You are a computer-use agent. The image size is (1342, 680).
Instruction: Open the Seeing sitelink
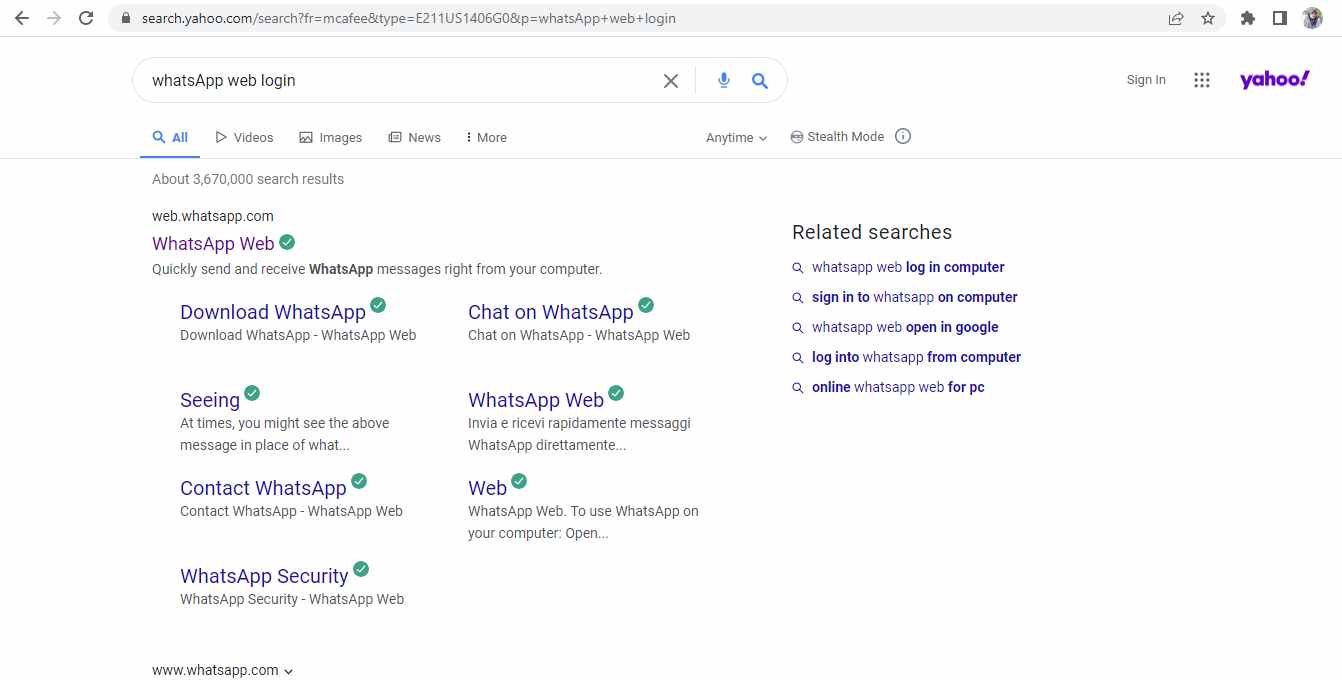(210, 400)
